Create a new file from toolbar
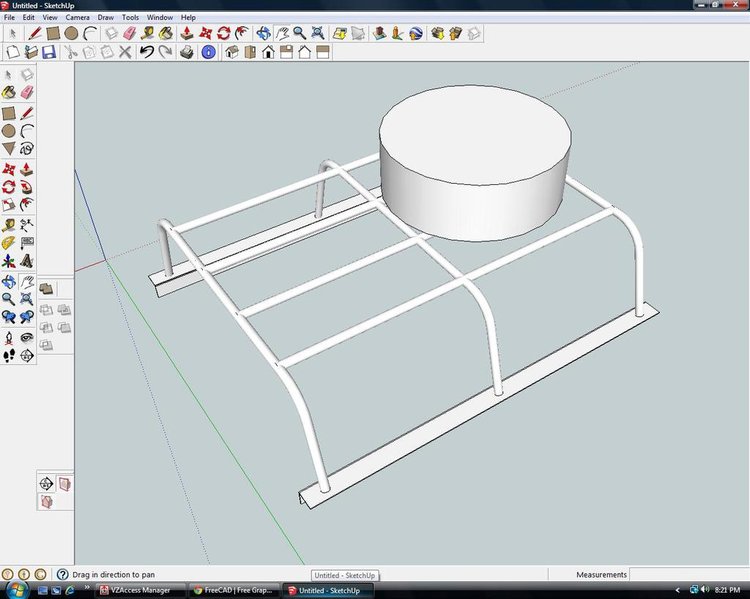 tap(12, 52)
